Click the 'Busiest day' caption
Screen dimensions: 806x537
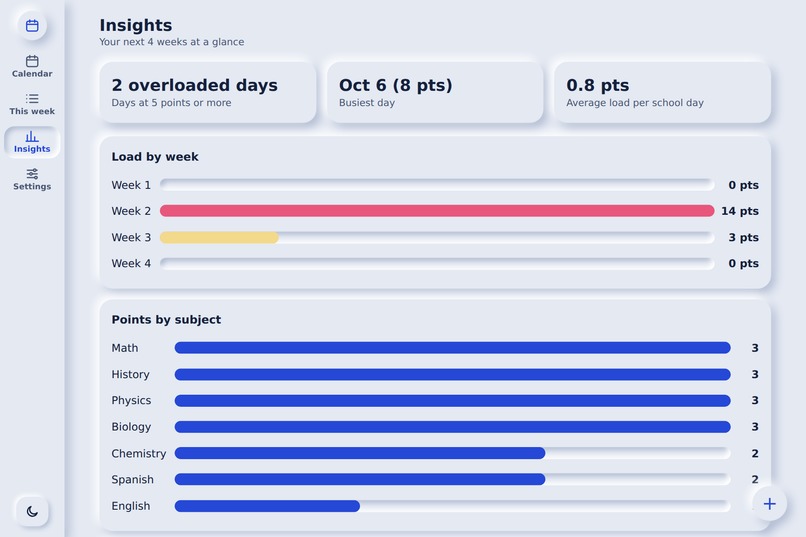pos(367,103)
